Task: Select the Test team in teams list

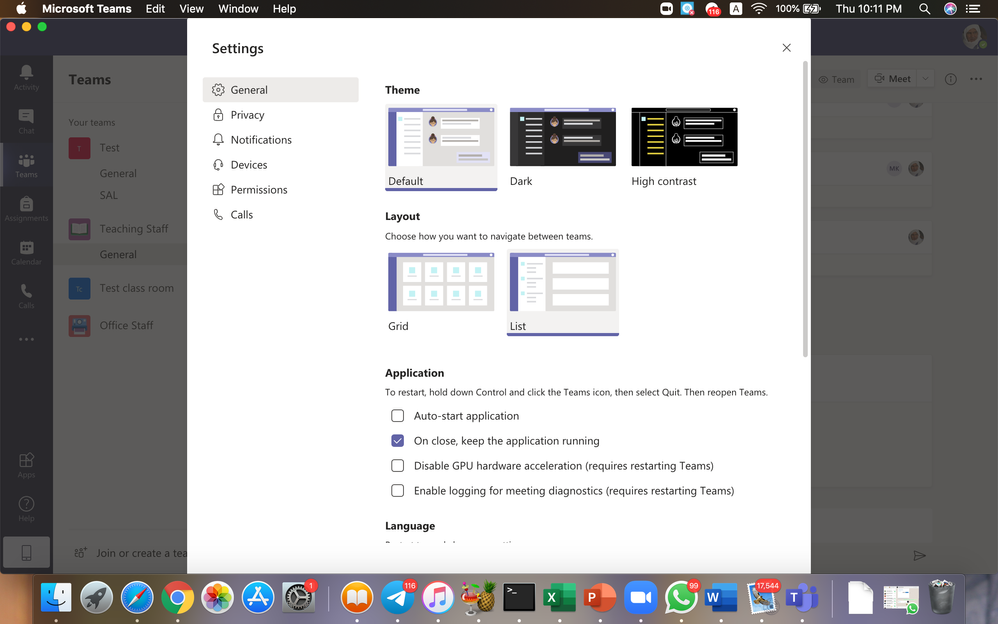Action: pyautogui.click(x=109, y=148)
